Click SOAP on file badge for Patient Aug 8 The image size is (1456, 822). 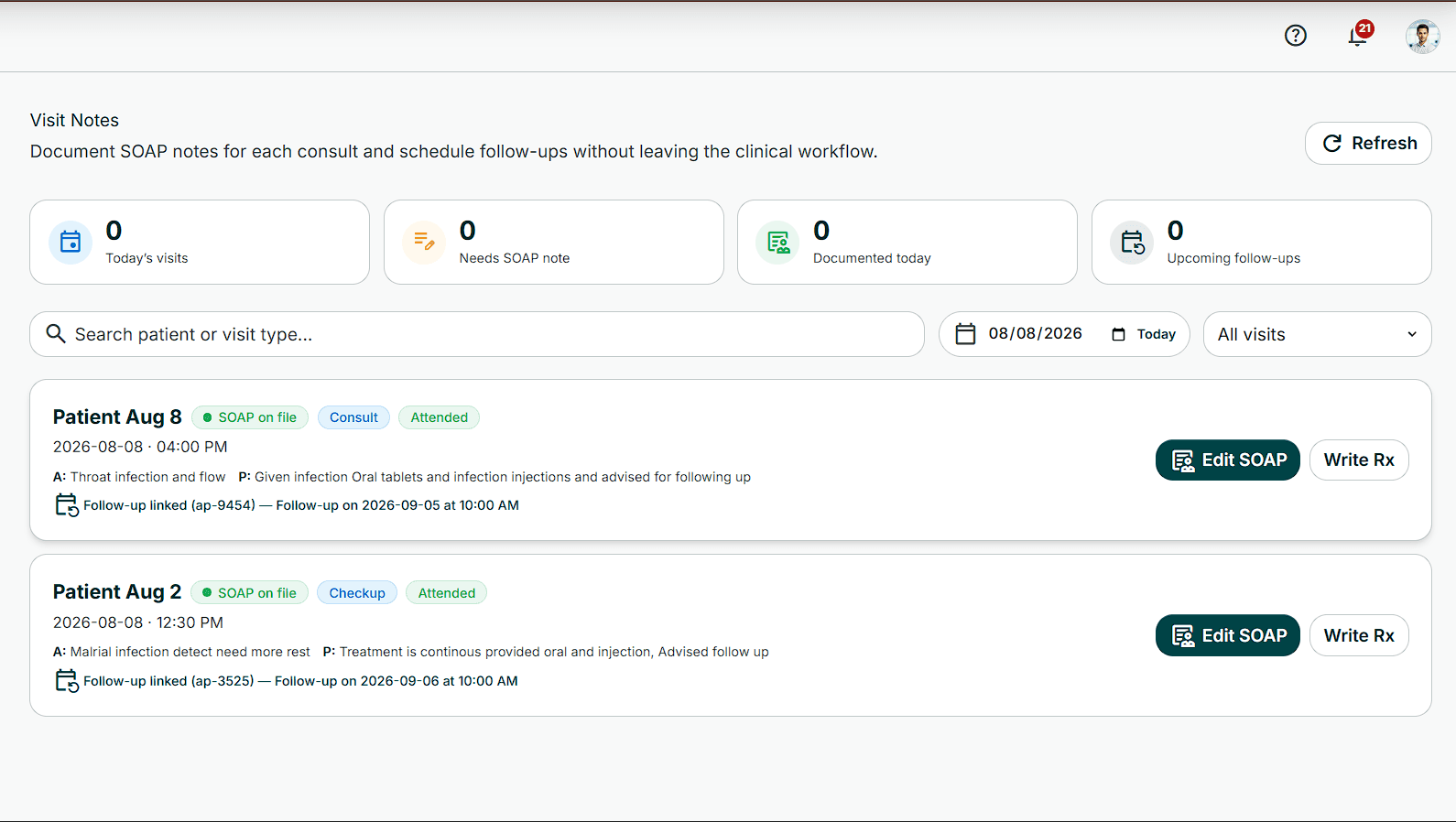click(x=250, y=417)
